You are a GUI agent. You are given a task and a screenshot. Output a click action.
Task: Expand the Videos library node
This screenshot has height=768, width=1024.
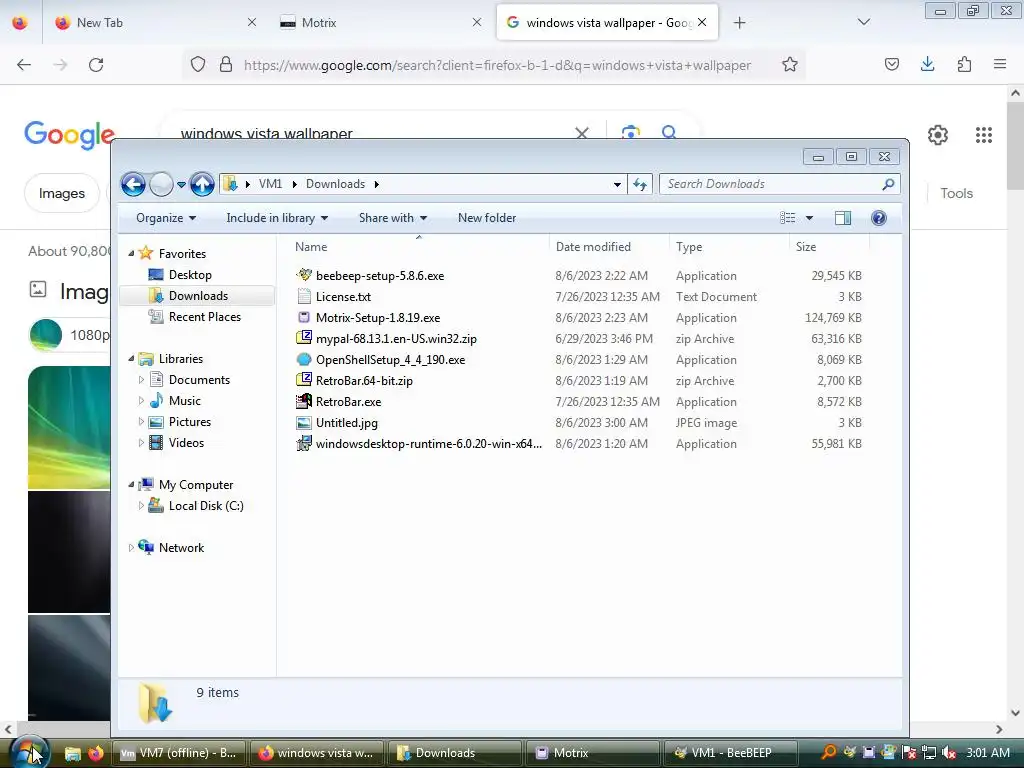[x=141, y=443]
